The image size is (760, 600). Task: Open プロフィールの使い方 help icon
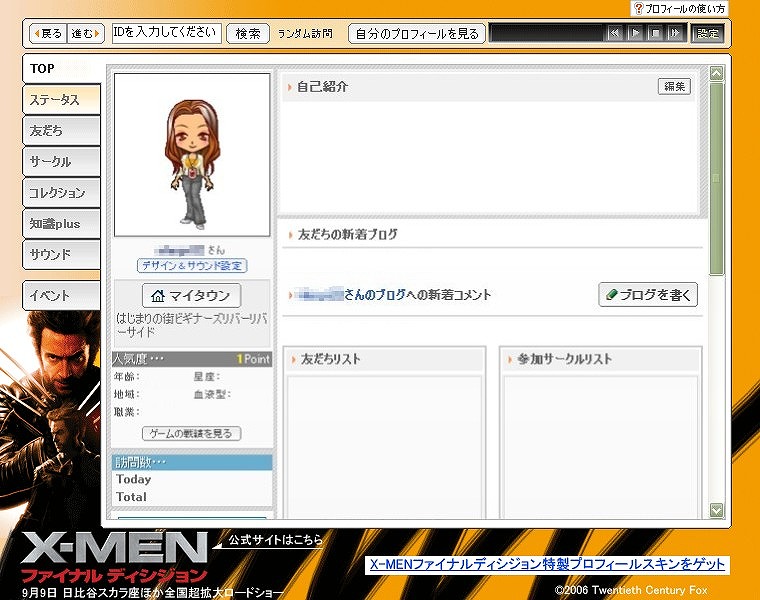click(x=680, y=8)
